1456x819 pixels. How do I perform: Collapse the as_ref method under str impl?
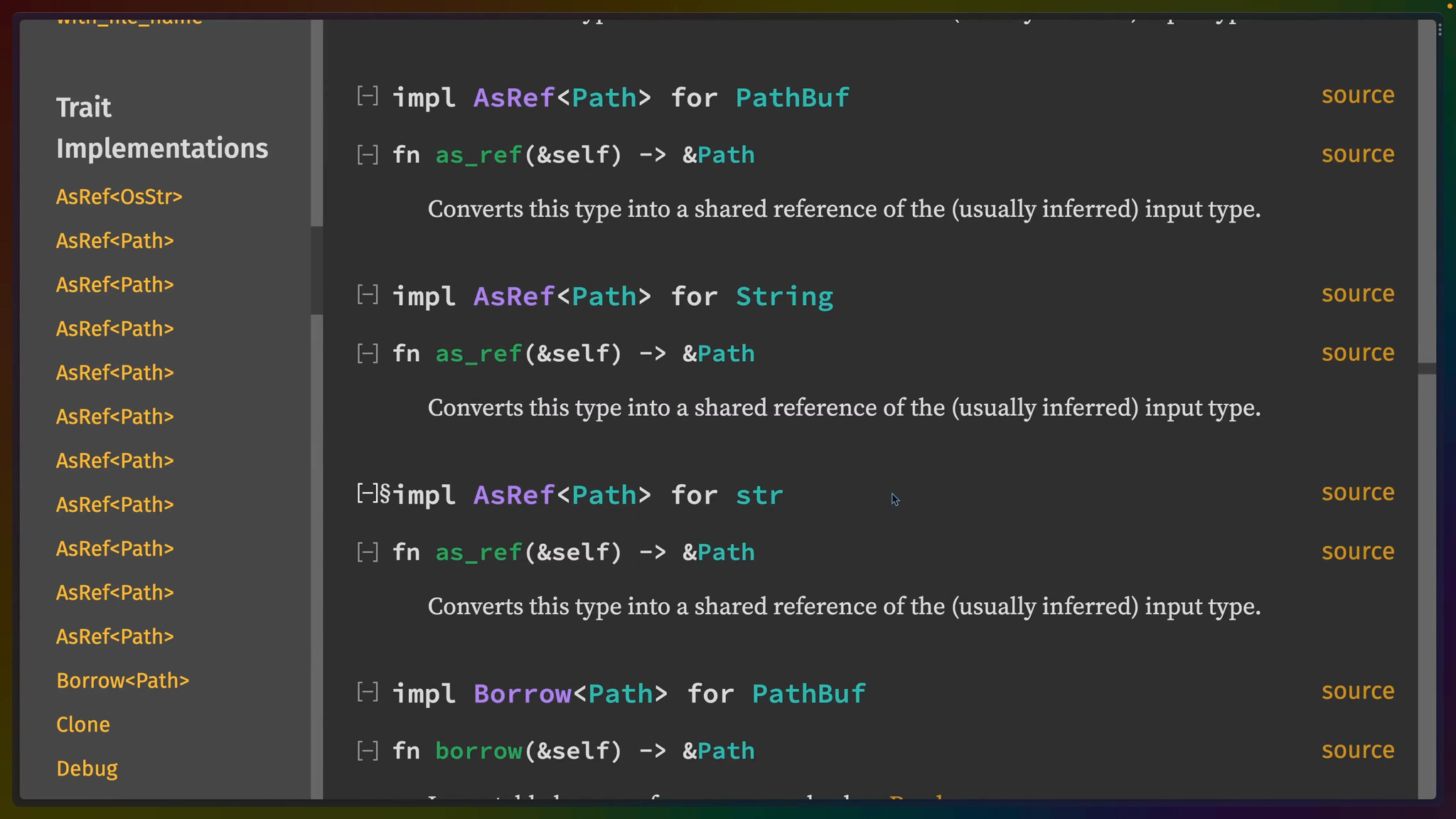(367, 552)
